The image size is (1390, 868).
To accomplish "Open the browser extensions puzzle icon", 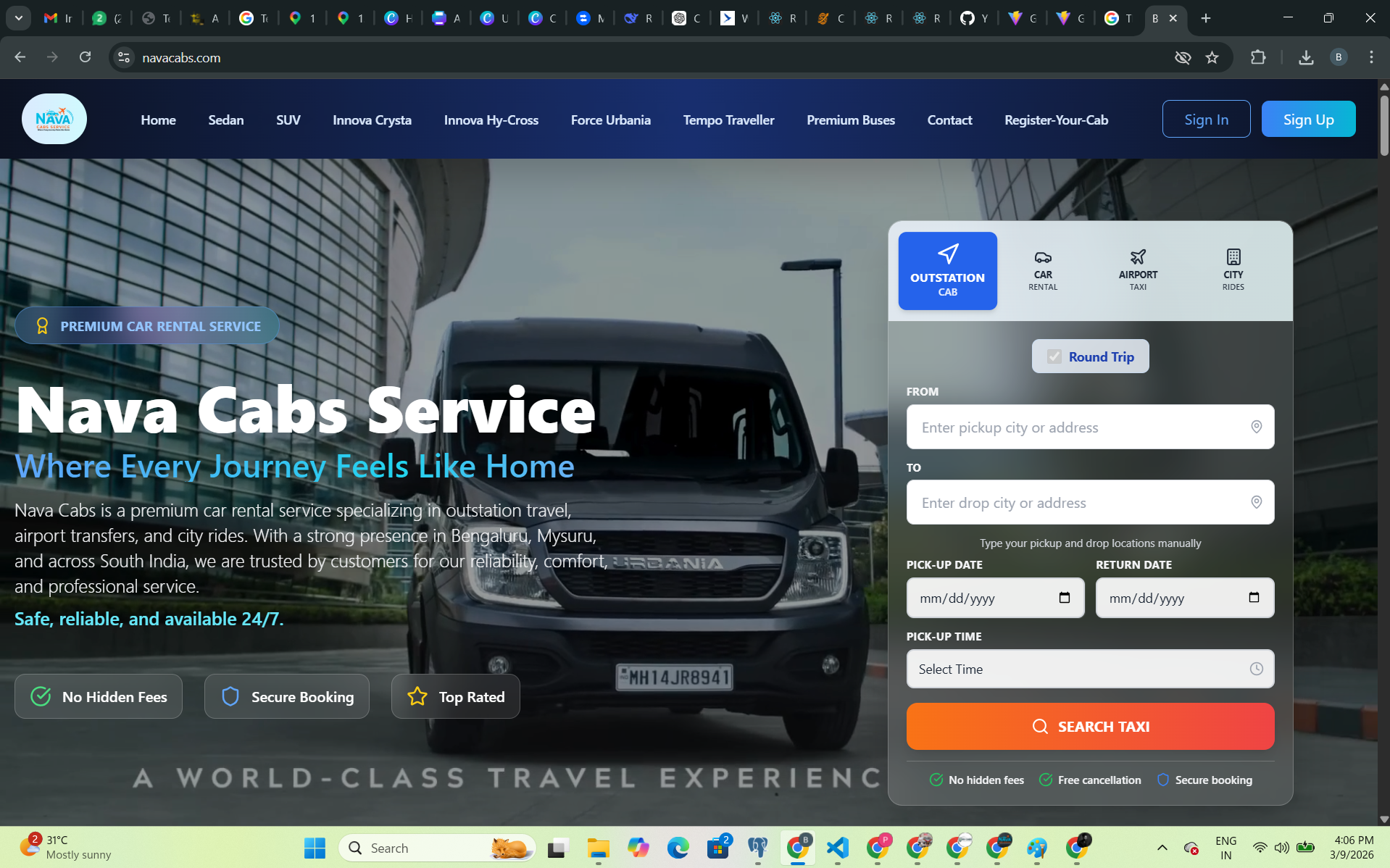I will 1258,57.
